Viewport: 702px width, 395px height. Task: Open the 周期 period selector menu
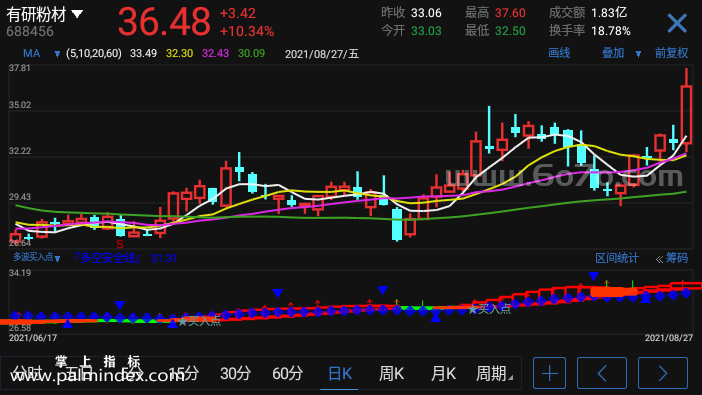494,373
